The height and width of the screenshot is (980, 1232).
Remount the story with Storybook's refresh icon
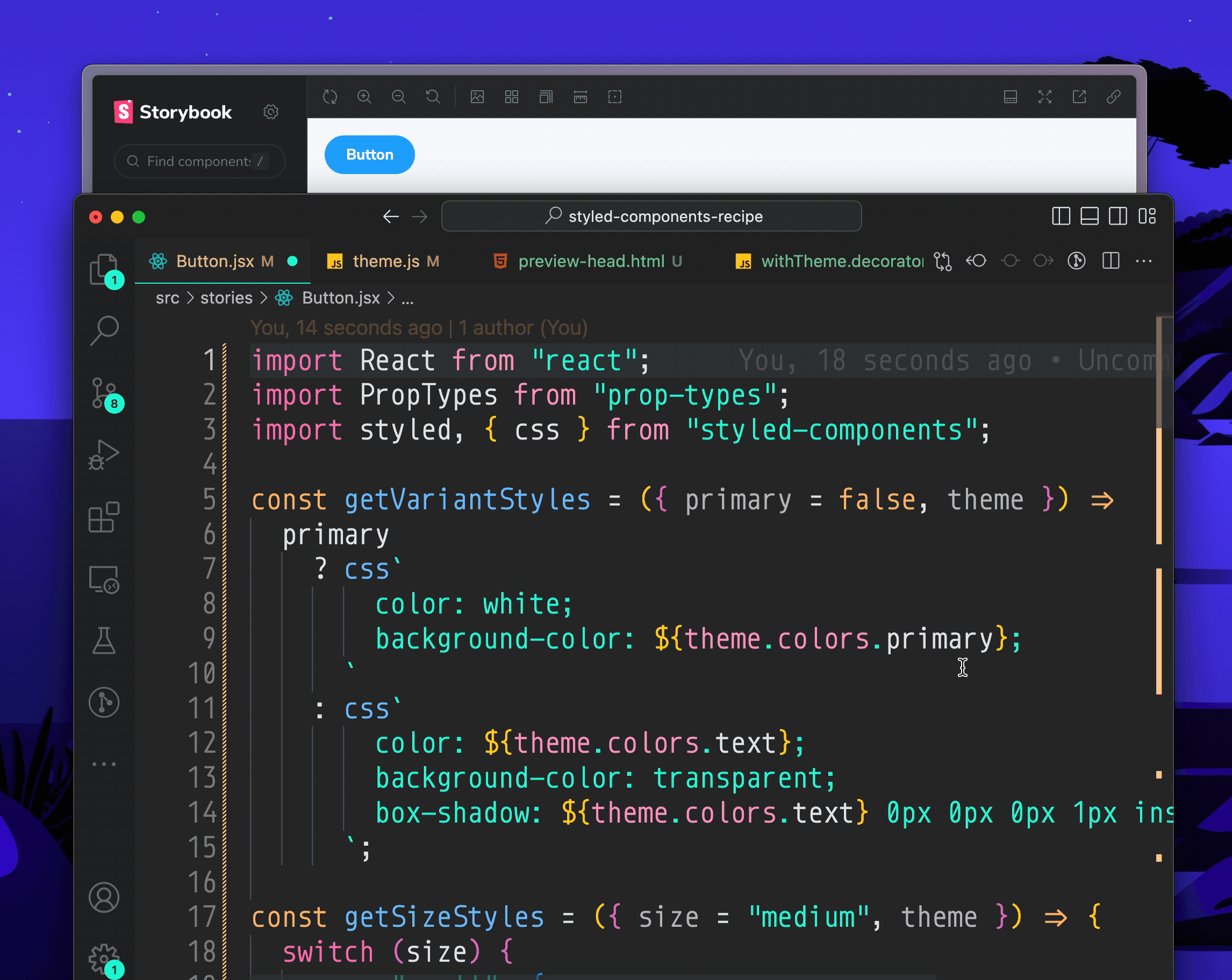(330, 97)
